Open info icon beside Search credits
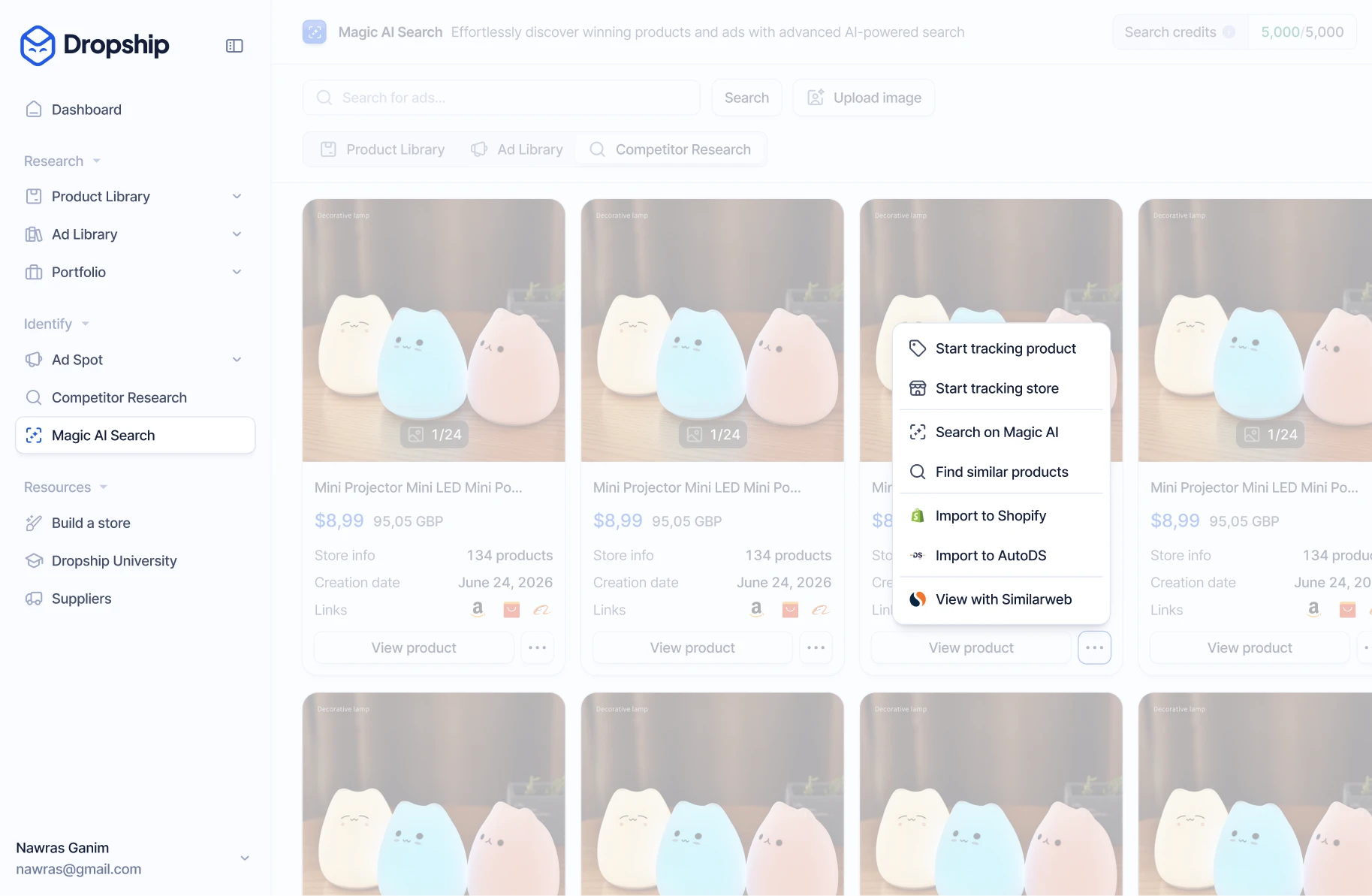Screen dimensions: 1372x896 click(x=1229, y=32)
